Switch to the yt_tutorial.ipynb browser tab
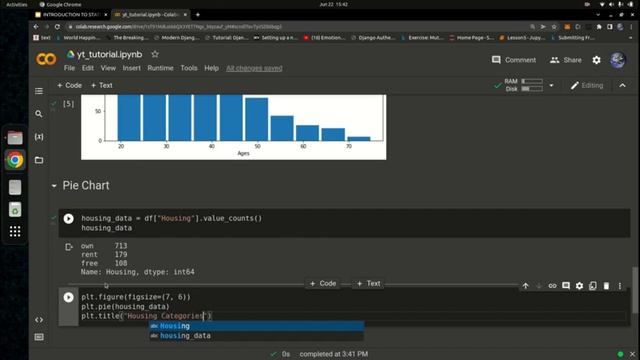The height and width of the screenshot is (360, 640). [150, 15]
